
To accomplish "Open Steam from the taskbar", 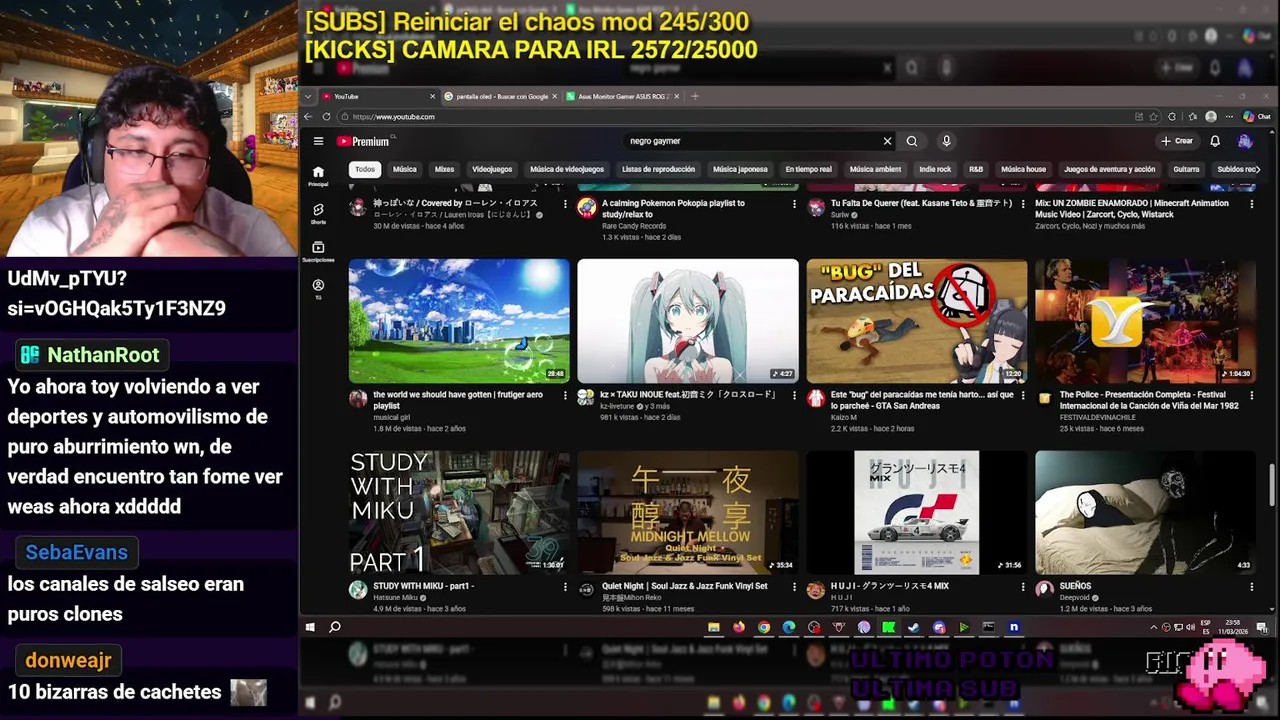I will coord(914,627).
